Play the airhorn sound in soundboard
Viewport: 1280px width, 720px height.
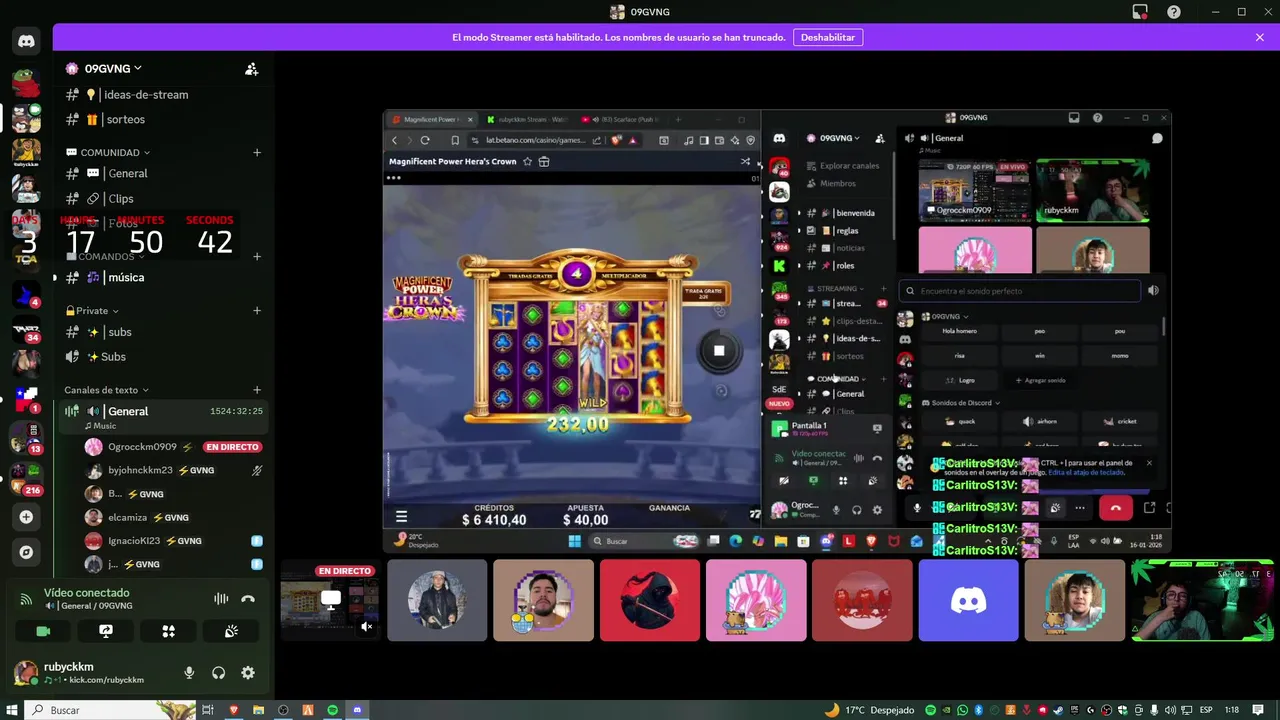(x=1040, y=421)
